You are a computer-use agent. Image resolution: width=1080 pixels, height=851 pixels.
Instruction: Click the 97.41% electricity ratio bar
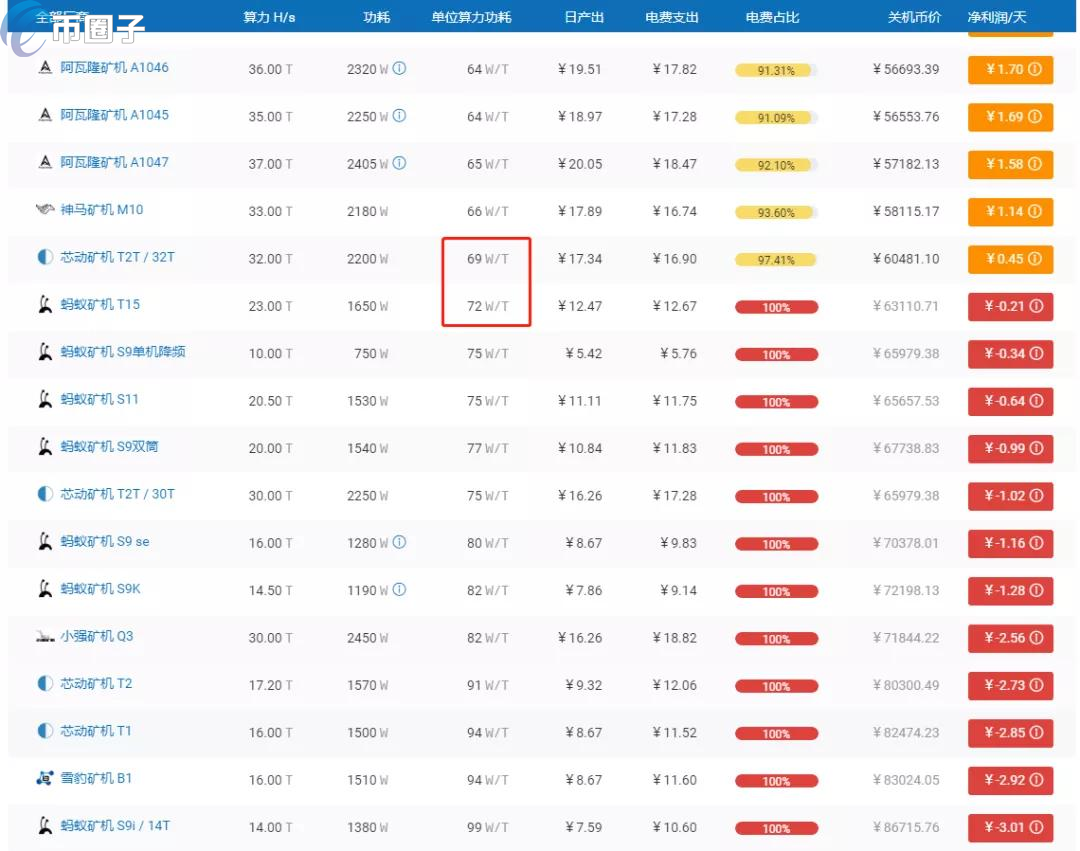[776, 260]
